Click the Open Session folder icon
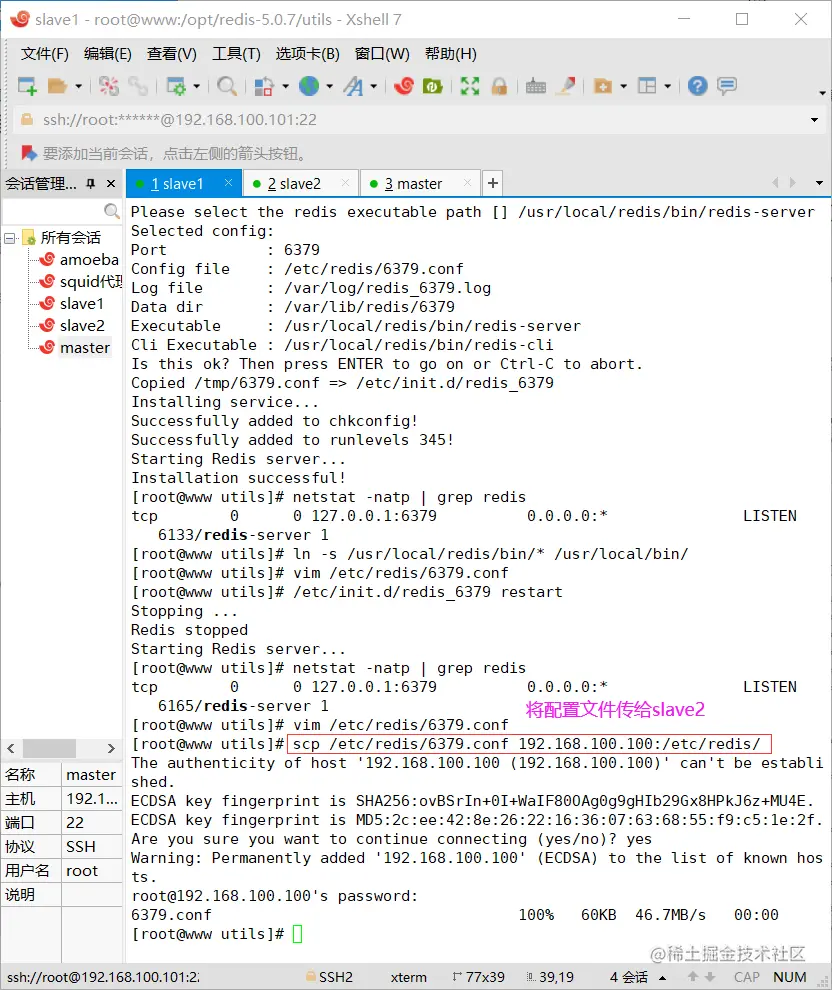 [x=57, y=86]
